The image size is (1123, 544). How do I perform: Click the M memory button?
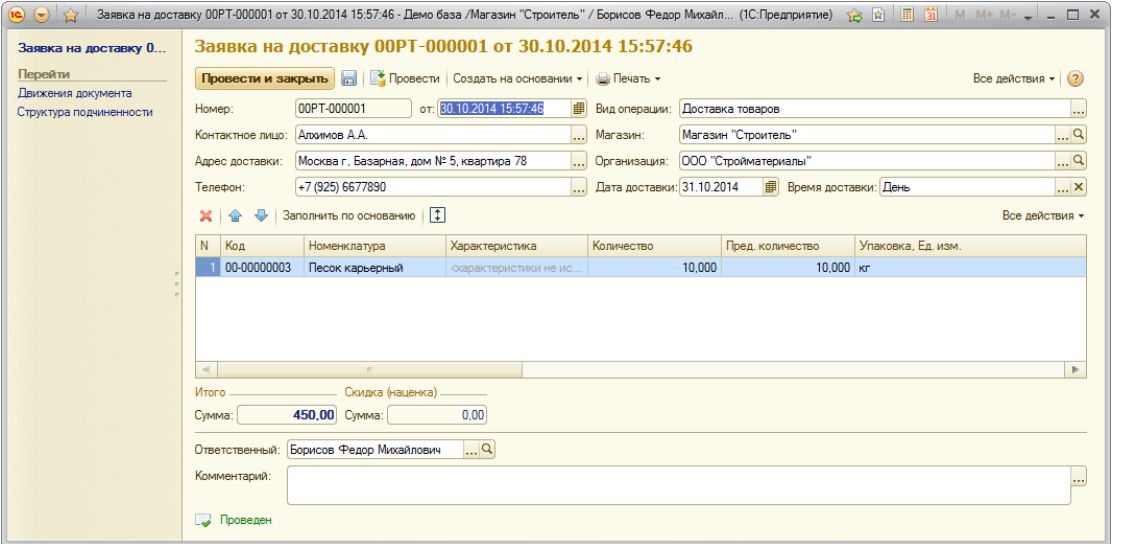[x=960, y=14]
